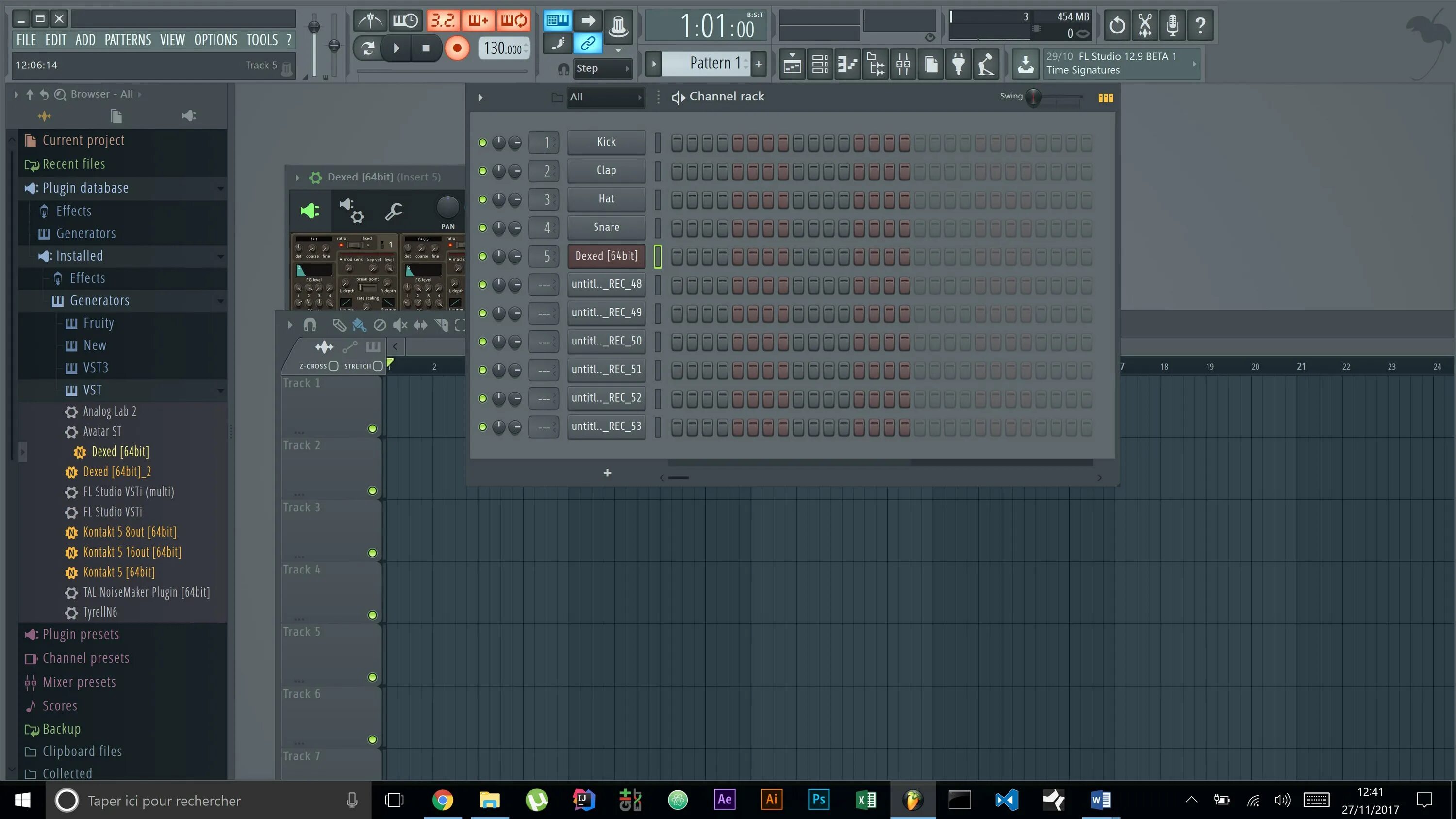
Task: Click the plus to add a new pattern
Action: (x=758, y=63)
